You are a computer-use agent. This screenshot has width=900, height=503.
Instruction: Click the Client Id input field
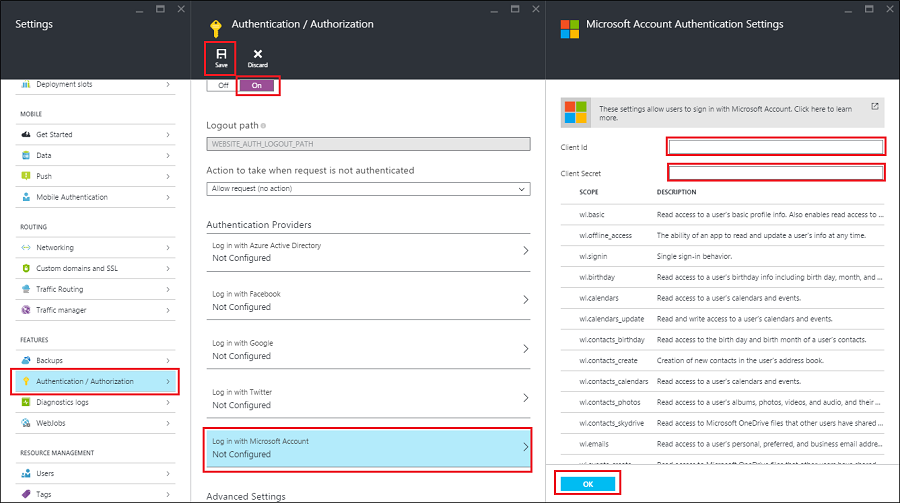[x=776, y=147]
